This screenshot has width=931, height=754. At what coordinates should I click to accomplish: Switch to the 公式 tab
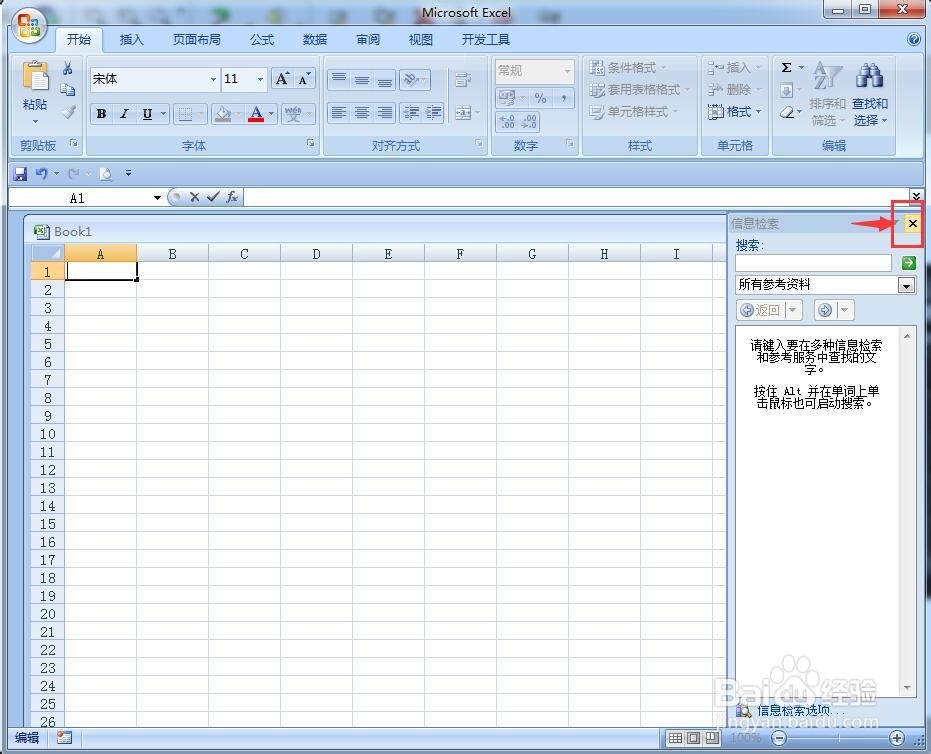262,40
